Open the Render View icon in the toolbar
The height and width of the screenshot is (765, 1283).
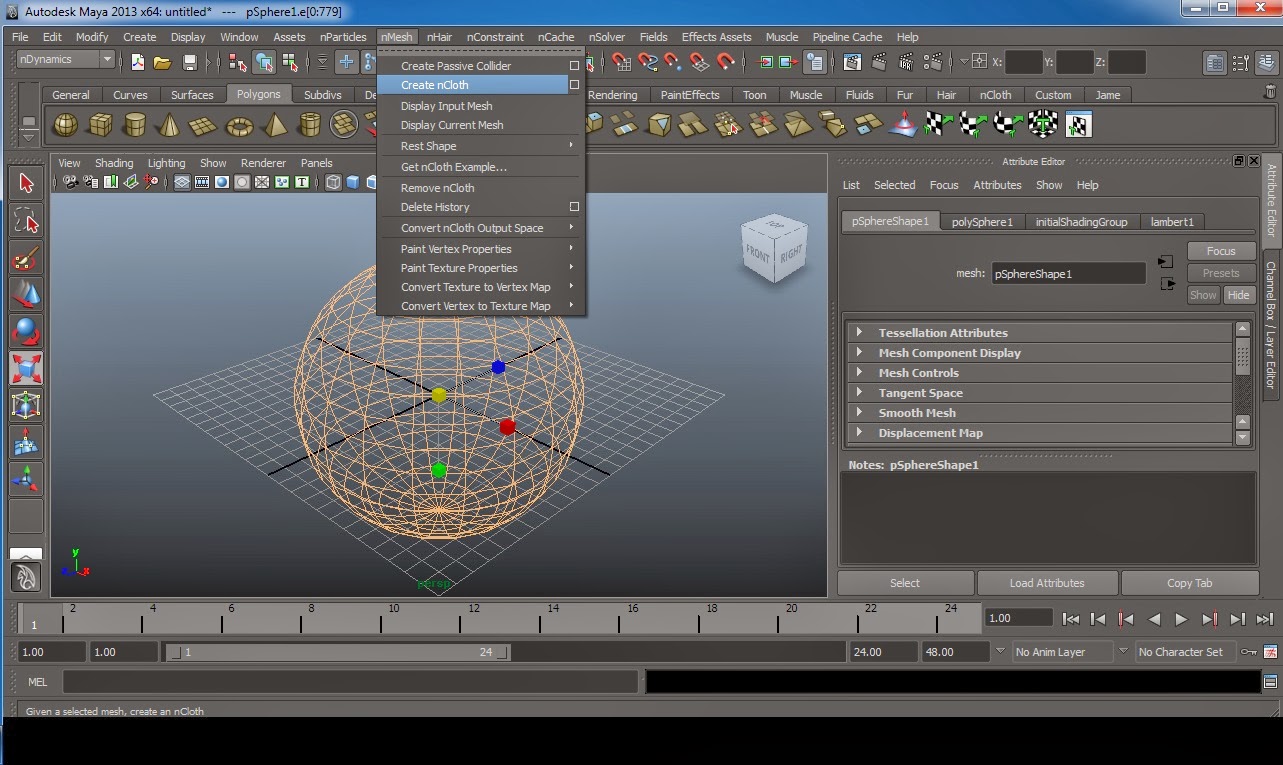click(852, 62)
